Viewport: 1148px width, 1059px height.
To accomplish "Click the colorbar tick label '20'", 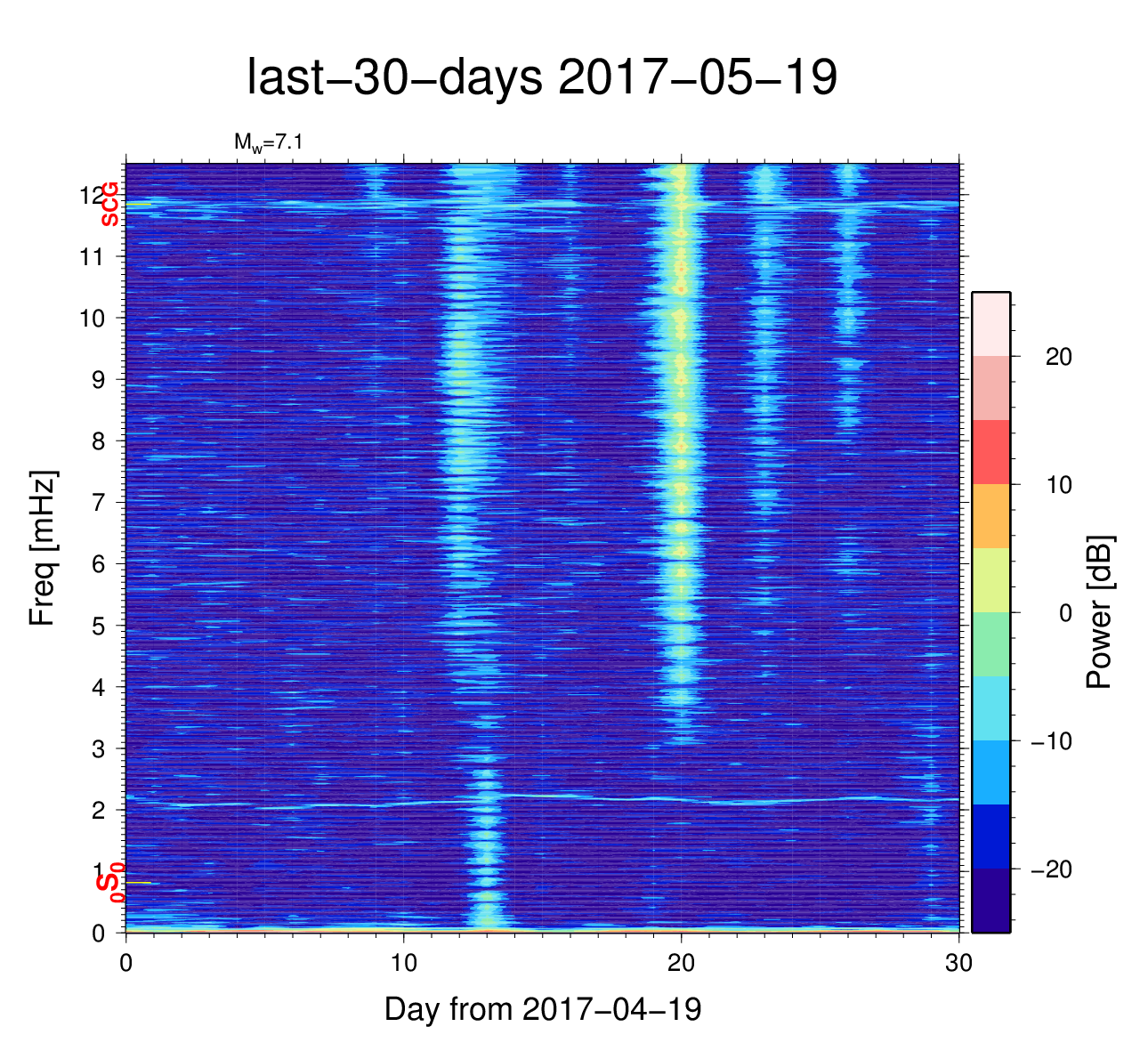I will (x=1058, y=357).
